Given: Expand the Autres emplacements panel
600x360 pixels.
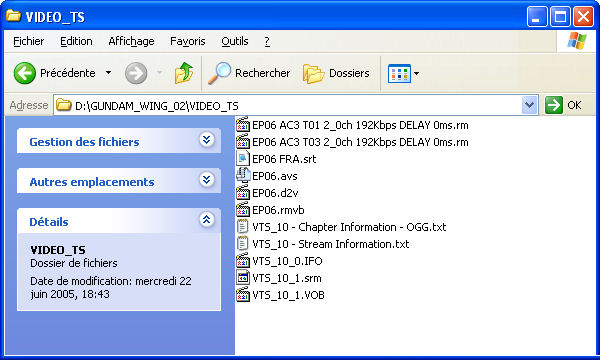Looking at the screenshot, I should (x=207, y=179).
